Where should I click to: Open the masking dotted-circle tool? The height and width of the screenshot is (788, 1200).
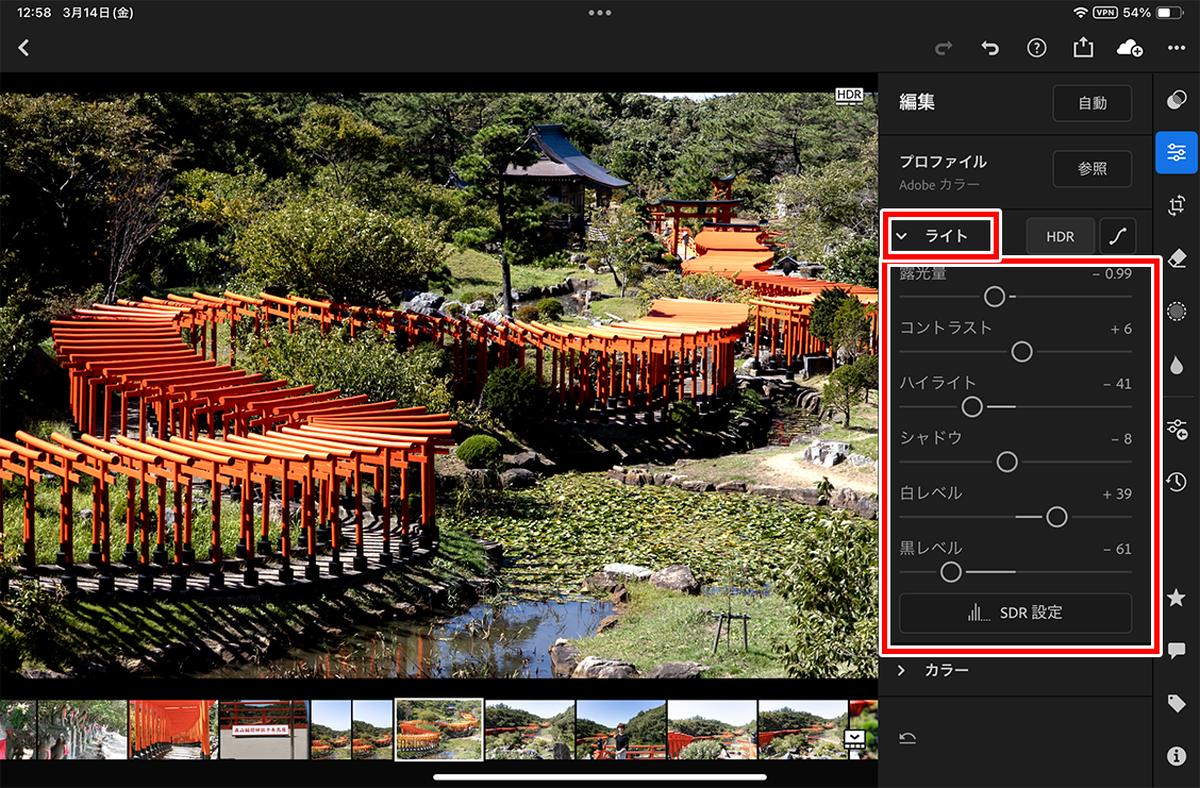(x=1176, y=312)
